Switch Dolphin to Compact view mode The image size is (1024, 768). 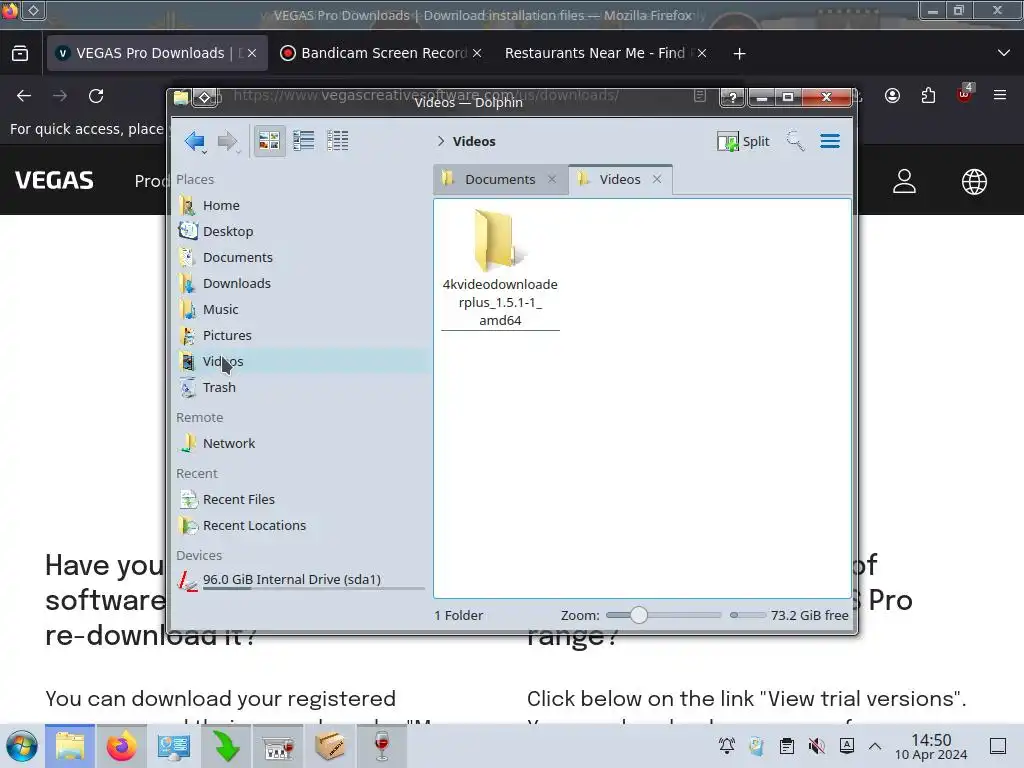304,140
